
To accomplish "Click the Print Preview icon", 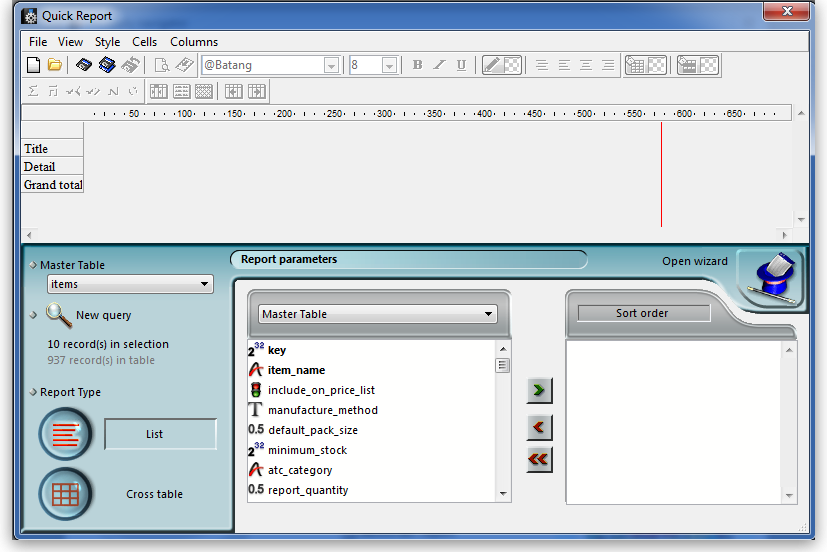I will (162, 65).
